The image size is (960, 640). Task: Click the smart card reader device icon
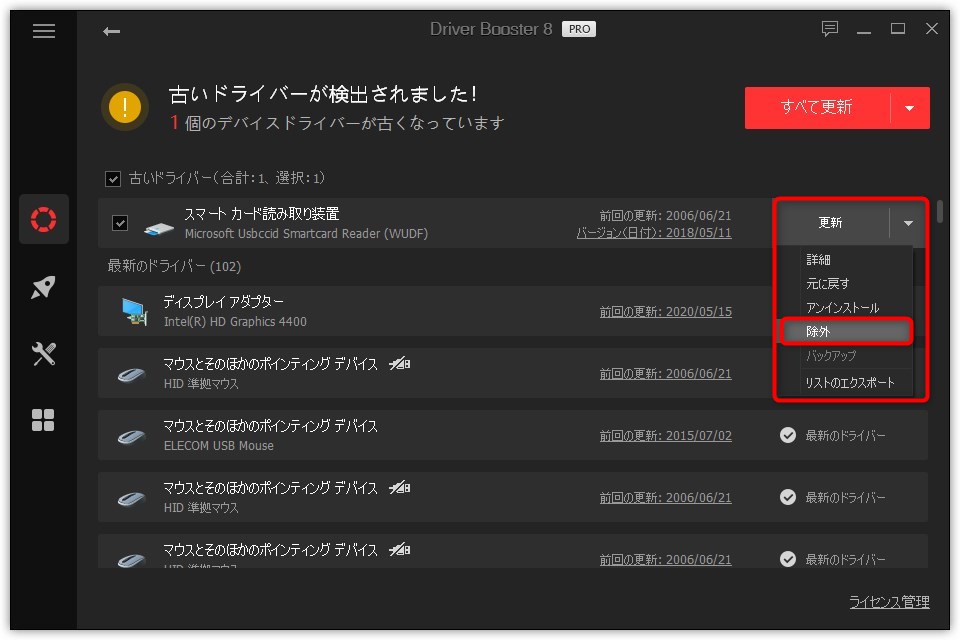point(159,228)
